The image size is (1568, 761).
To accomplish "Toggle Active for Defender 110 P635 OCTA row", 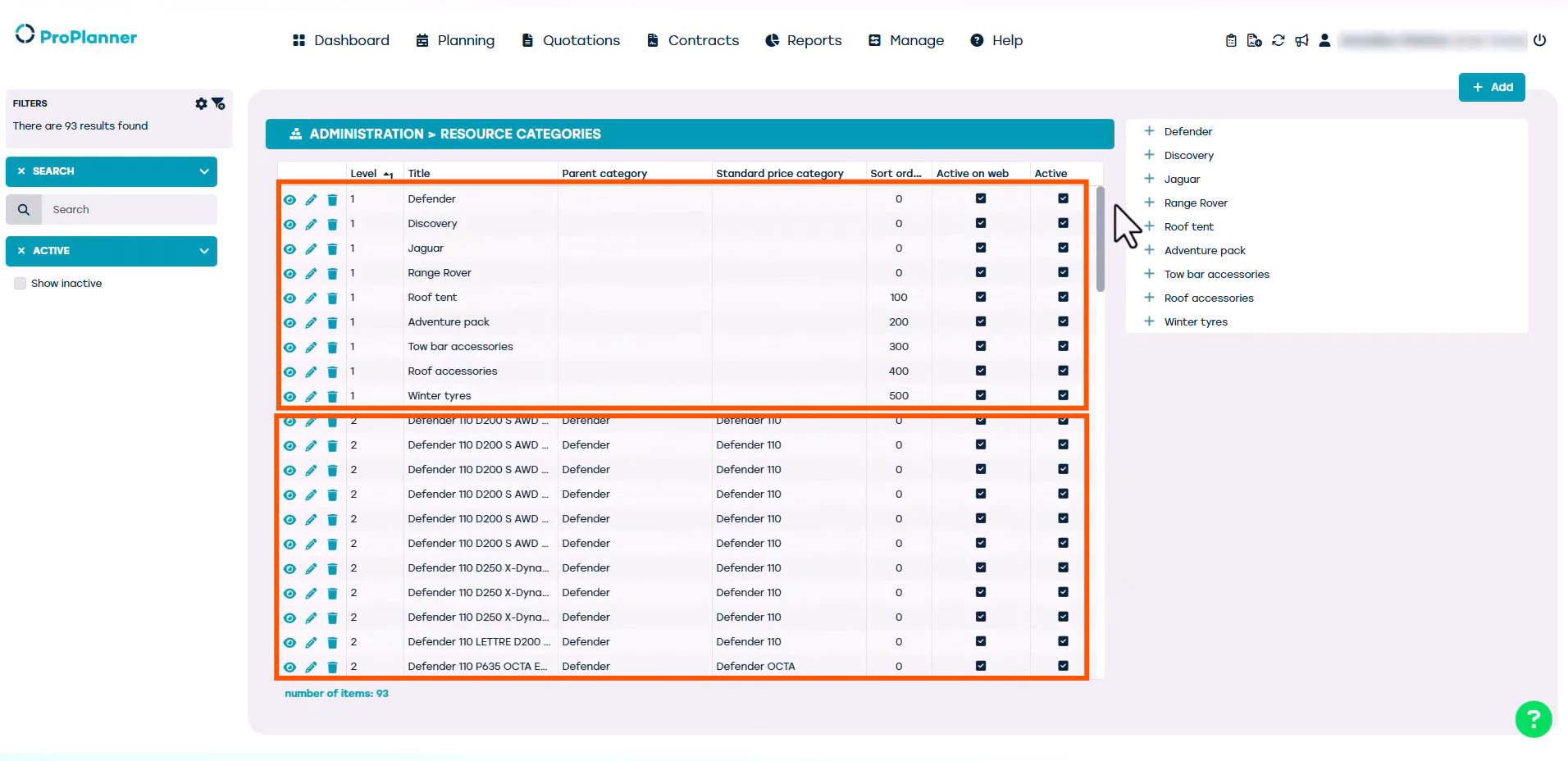I will [1063, 666].
